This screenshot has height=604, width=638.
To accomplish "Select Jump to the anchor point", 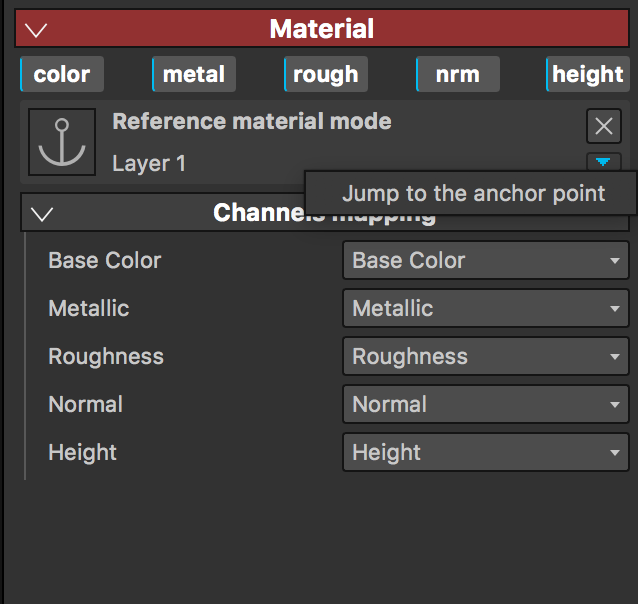I will tap(473, 193).
